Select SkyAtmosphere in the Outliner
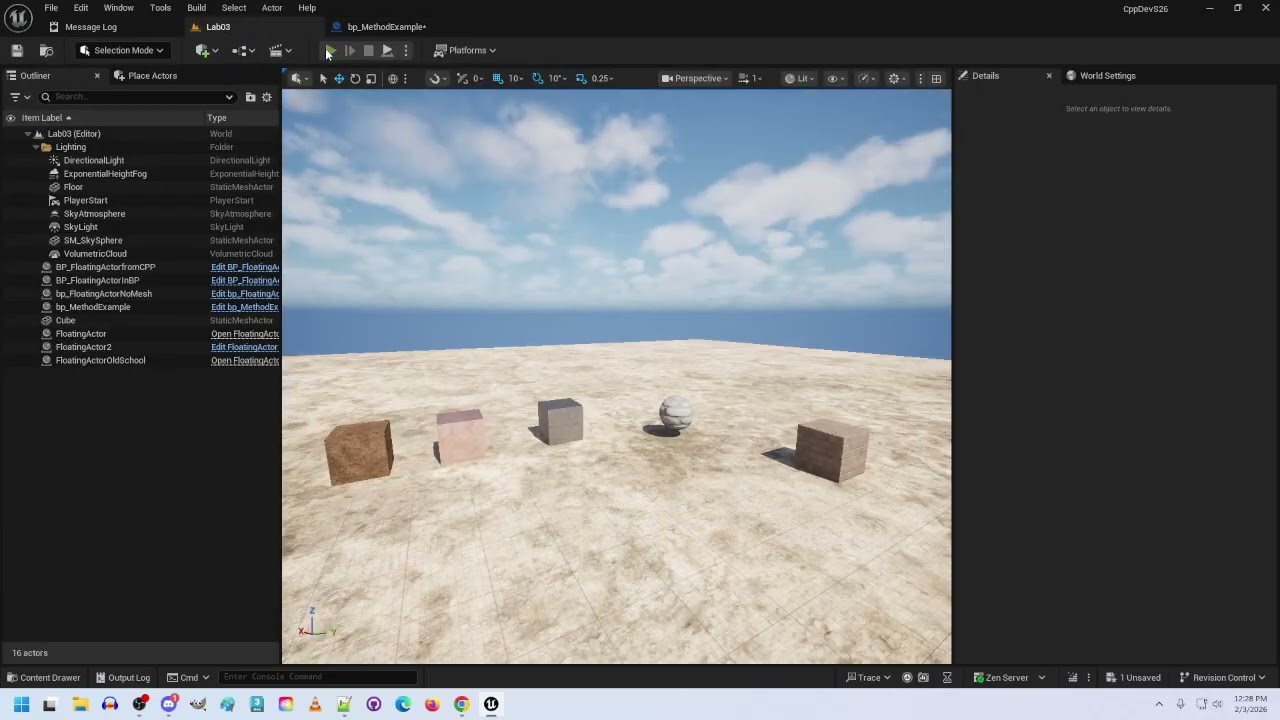The height and width of the screenshot is (720, 1280). tap(94, 214)
